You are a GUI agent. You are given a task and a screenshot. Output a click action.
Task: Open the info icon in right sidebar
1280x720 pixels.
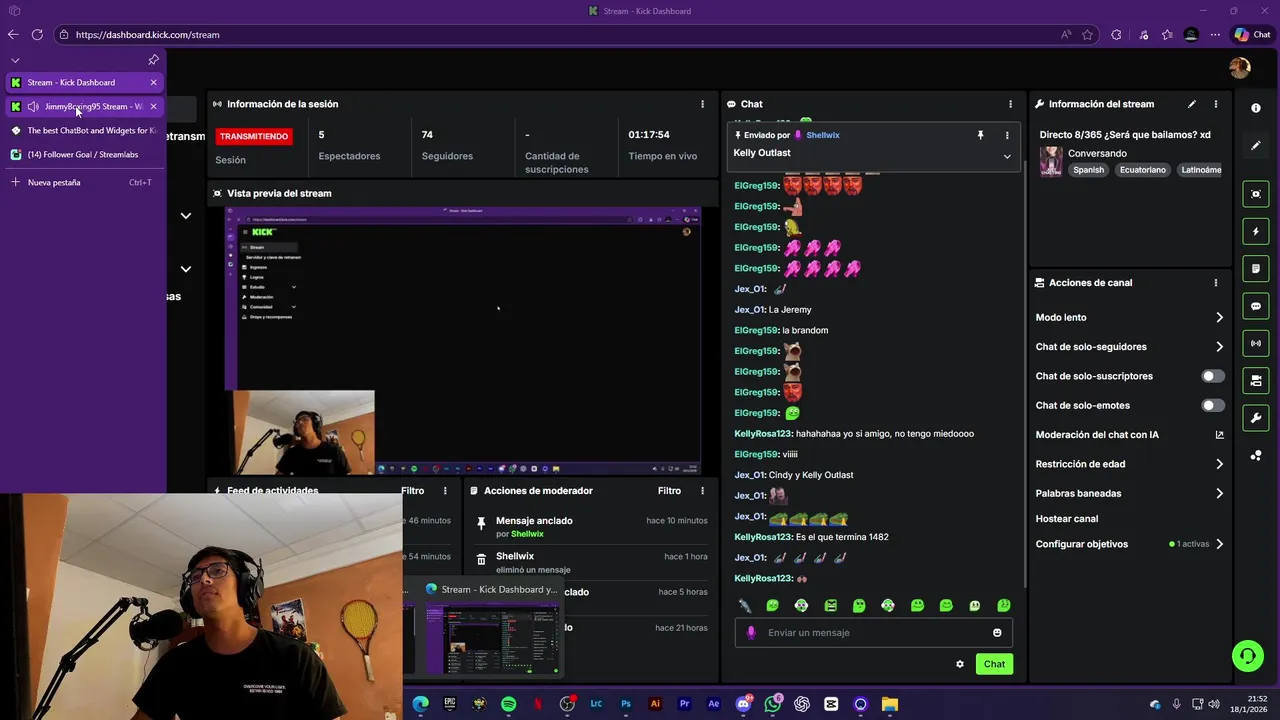(1256, 108)
